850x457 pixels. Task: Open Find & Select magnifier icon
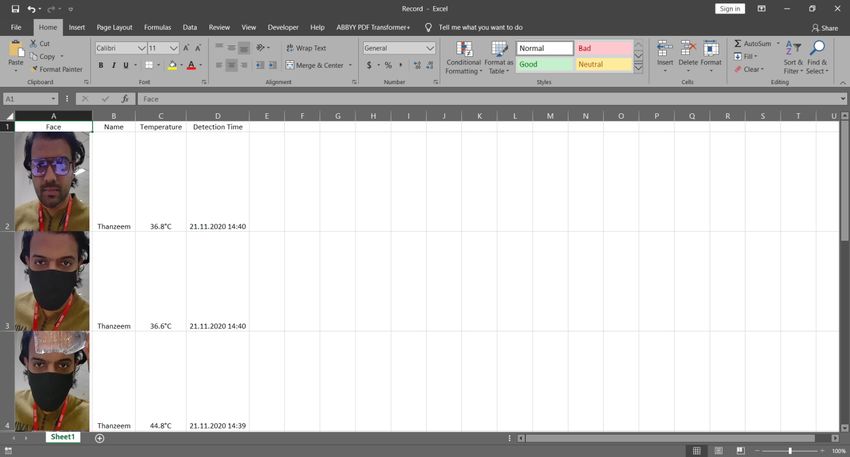pos(817,48)
